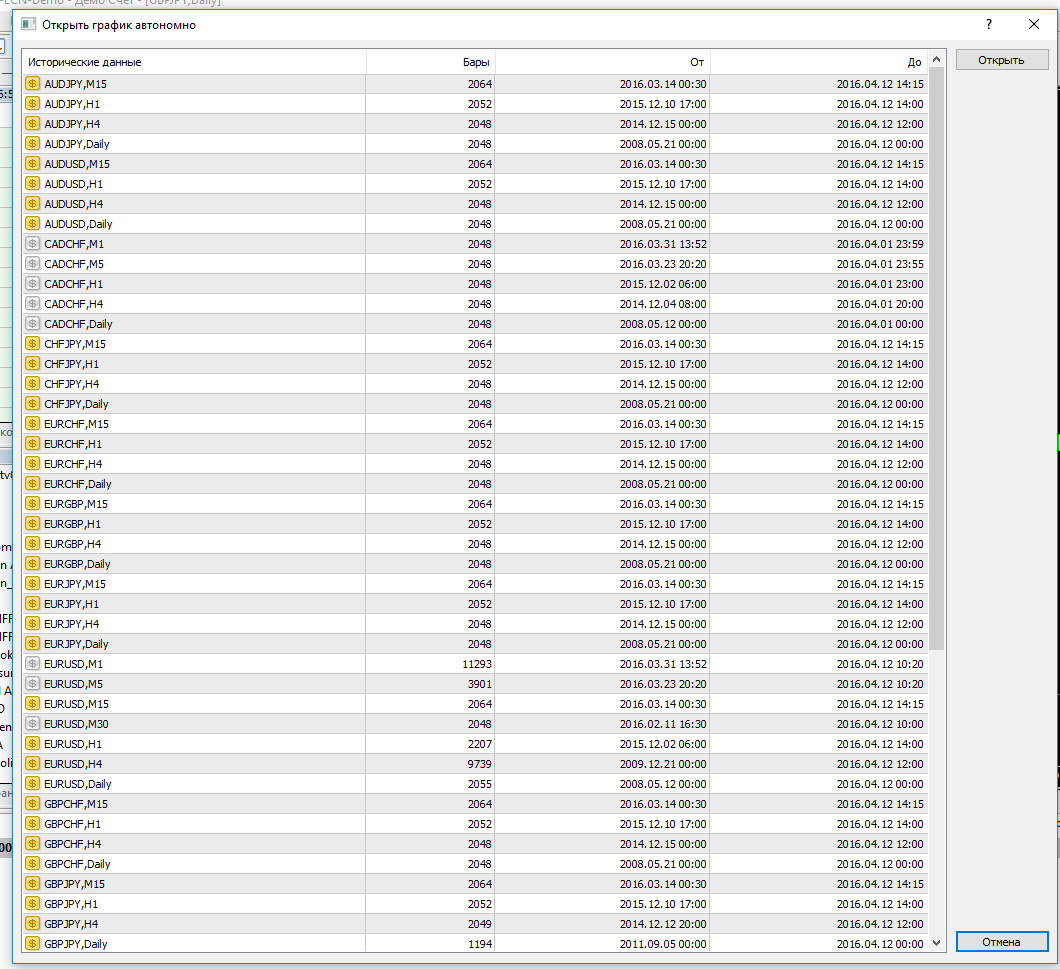Sort by От column header

tap(603, 62)
